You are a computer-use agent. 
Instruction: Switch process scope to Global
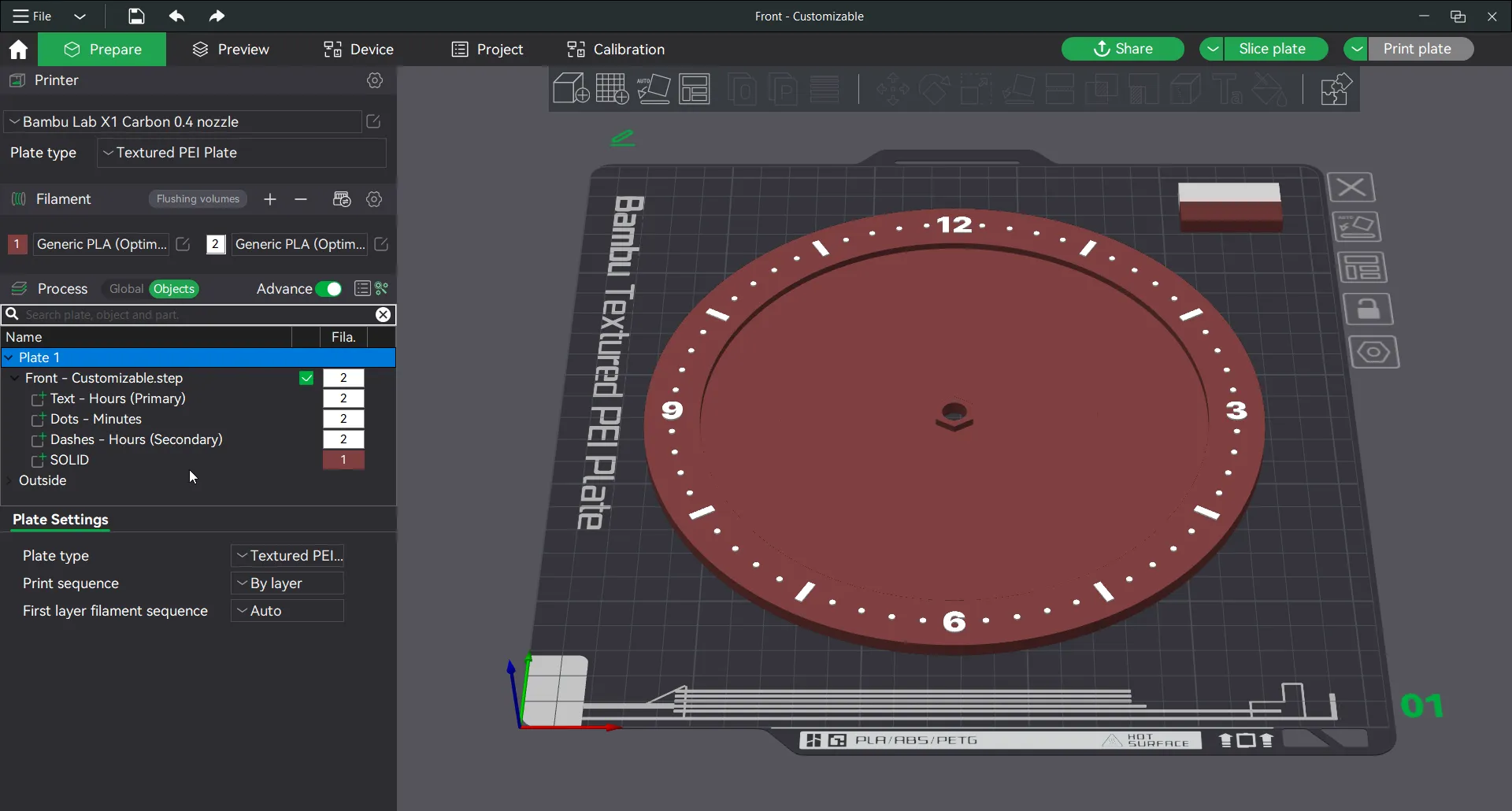point(126,289)
